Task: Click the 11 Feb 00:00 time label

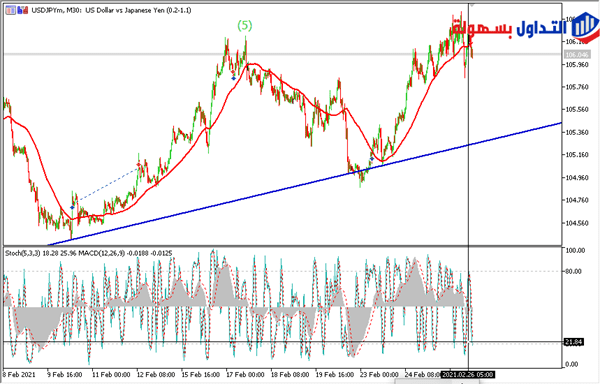Action: [111, 374]
